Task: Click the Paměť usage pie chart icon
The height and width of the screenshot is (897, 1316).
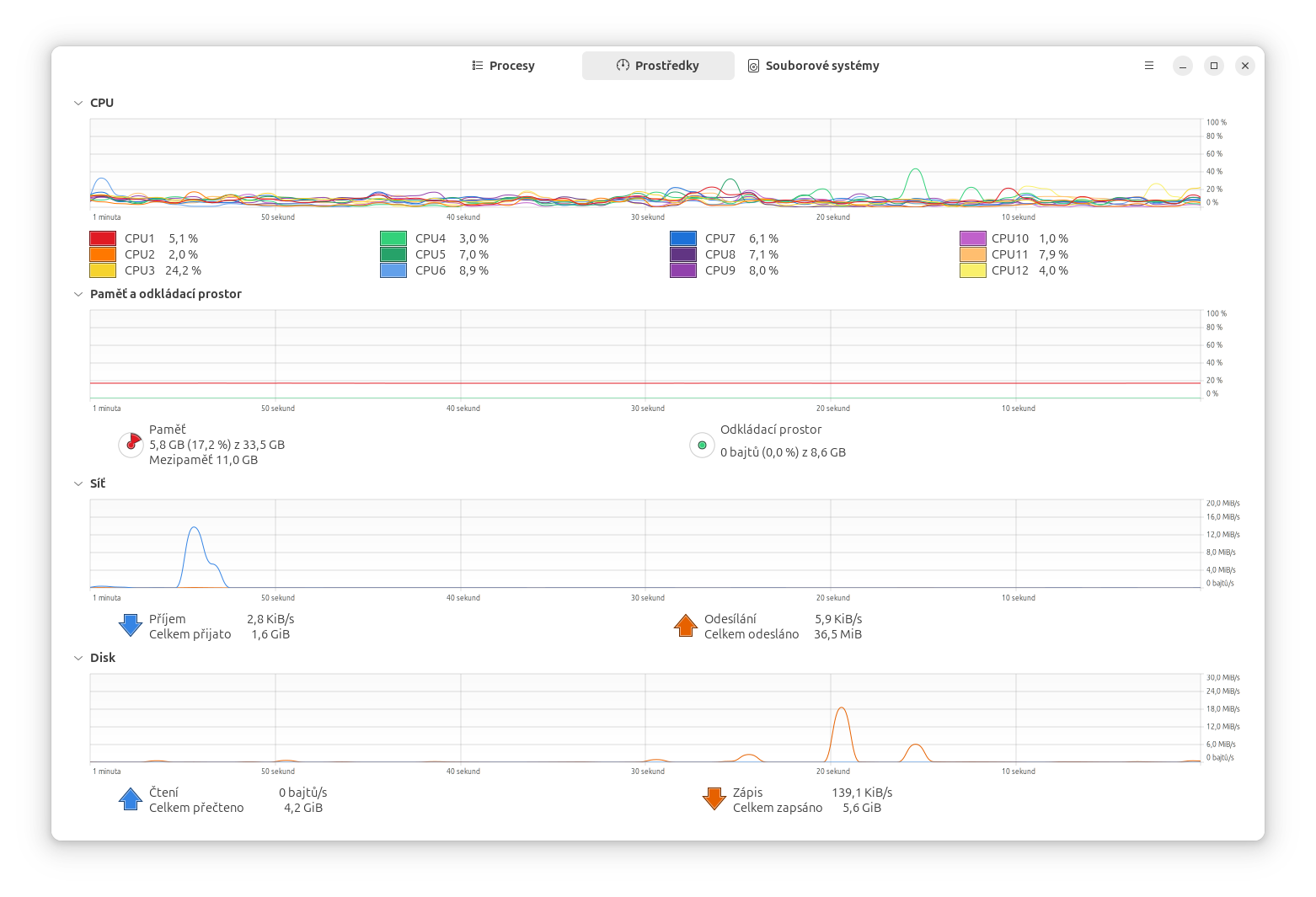Action: pos(131,445)
